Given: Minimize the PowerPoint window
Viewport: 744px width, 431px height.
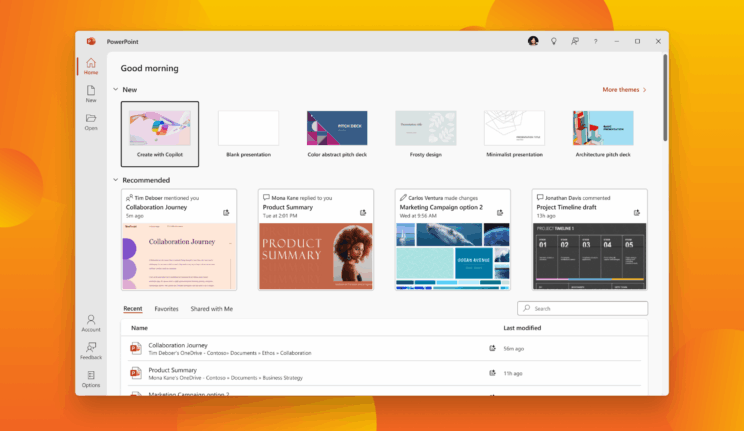Looking at the screenshot, I should coord(616,41).
